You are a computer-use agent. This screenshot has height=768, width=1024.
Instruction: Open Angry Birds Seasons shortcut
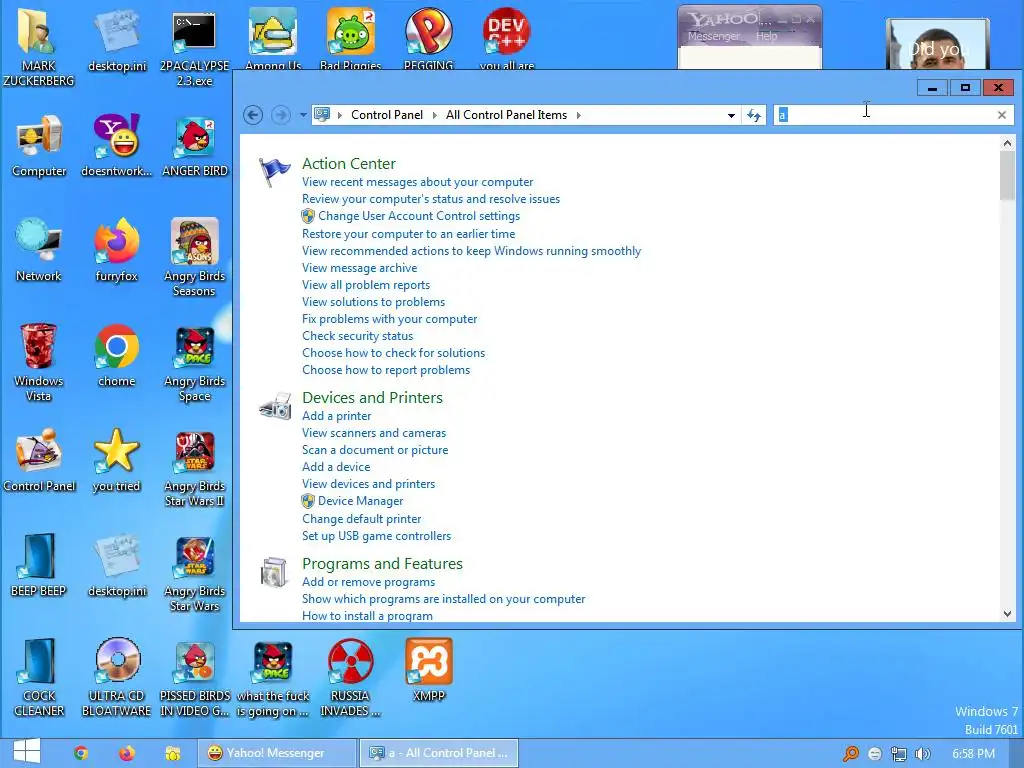tap(194, 256)
